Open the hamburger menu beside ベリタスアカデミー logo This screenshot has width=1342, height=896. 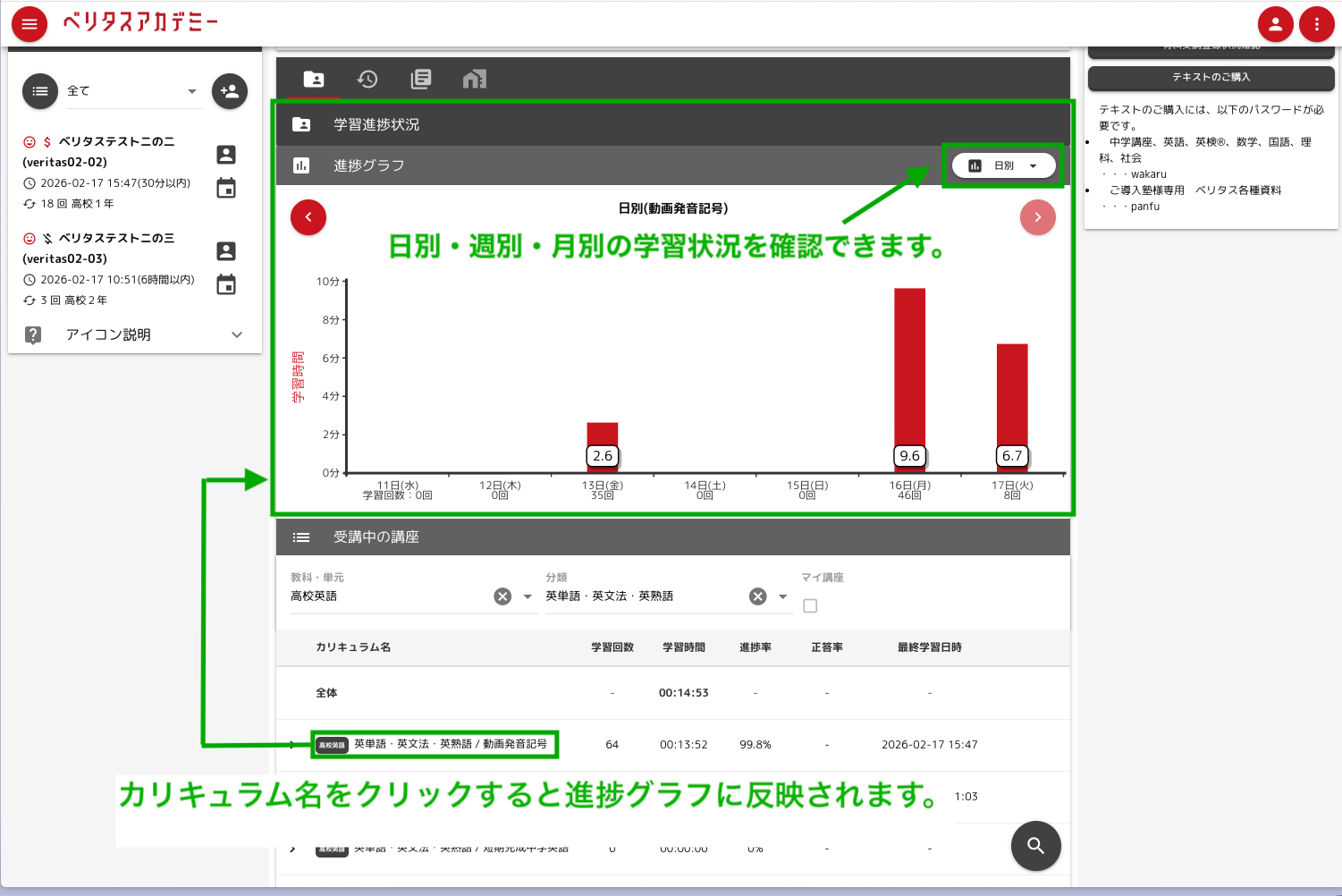coord(29,24)
